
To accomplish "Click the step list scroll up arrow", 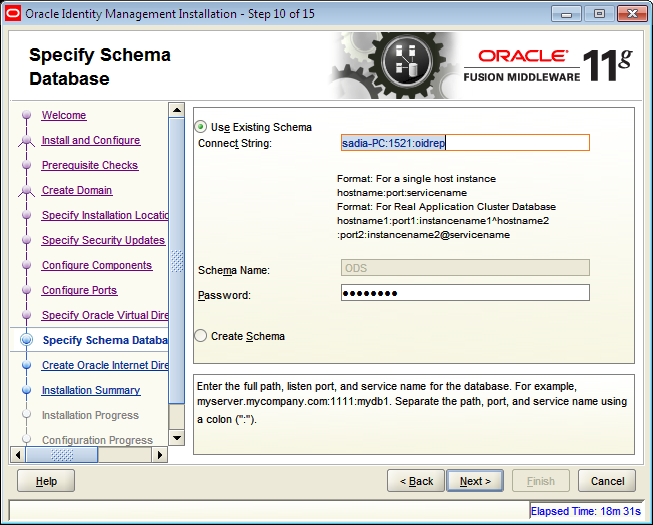I will [x=177, y=110].
